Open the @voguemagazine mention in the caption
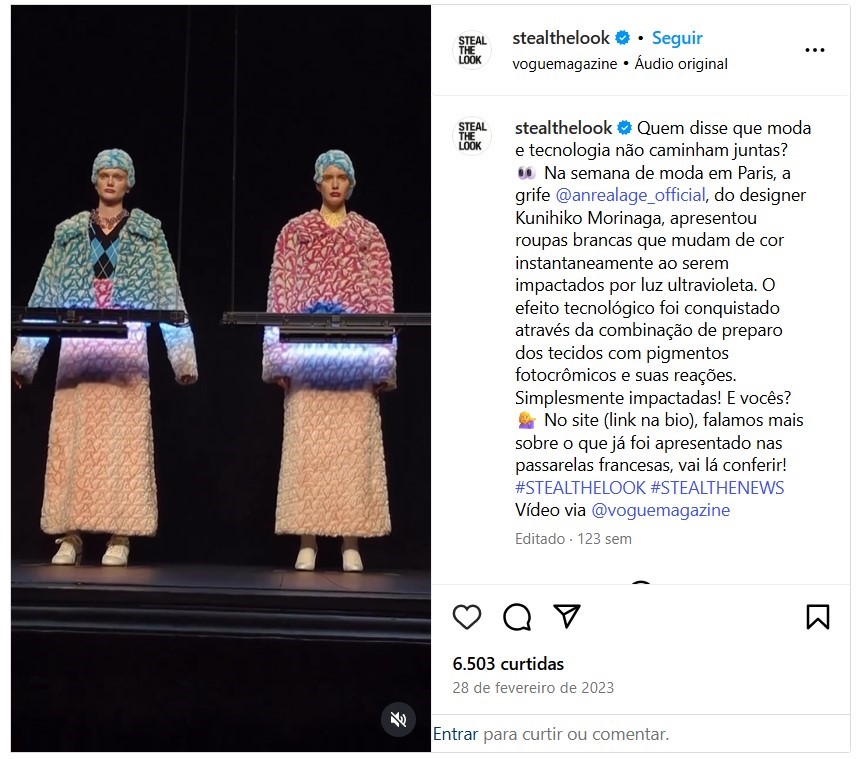Viewport: 858px width, 759px height. pyautogui.click(x=660, y=510)
